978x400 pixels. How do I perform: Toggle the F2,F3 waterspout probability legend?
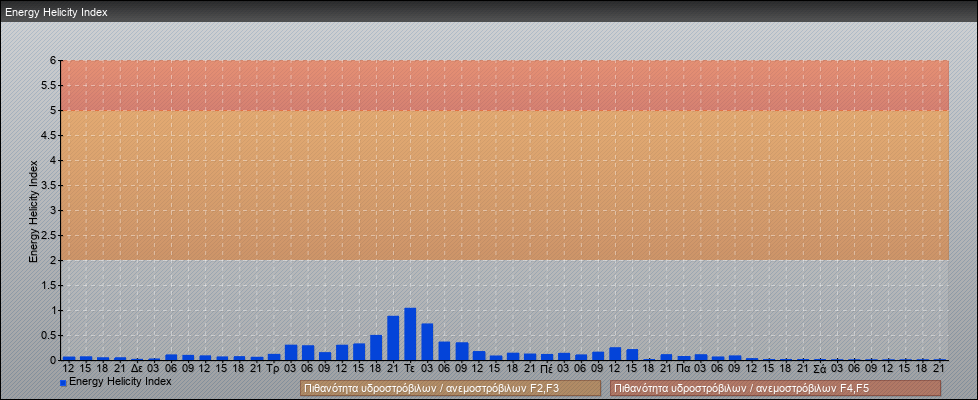click(x=450, y=388)
